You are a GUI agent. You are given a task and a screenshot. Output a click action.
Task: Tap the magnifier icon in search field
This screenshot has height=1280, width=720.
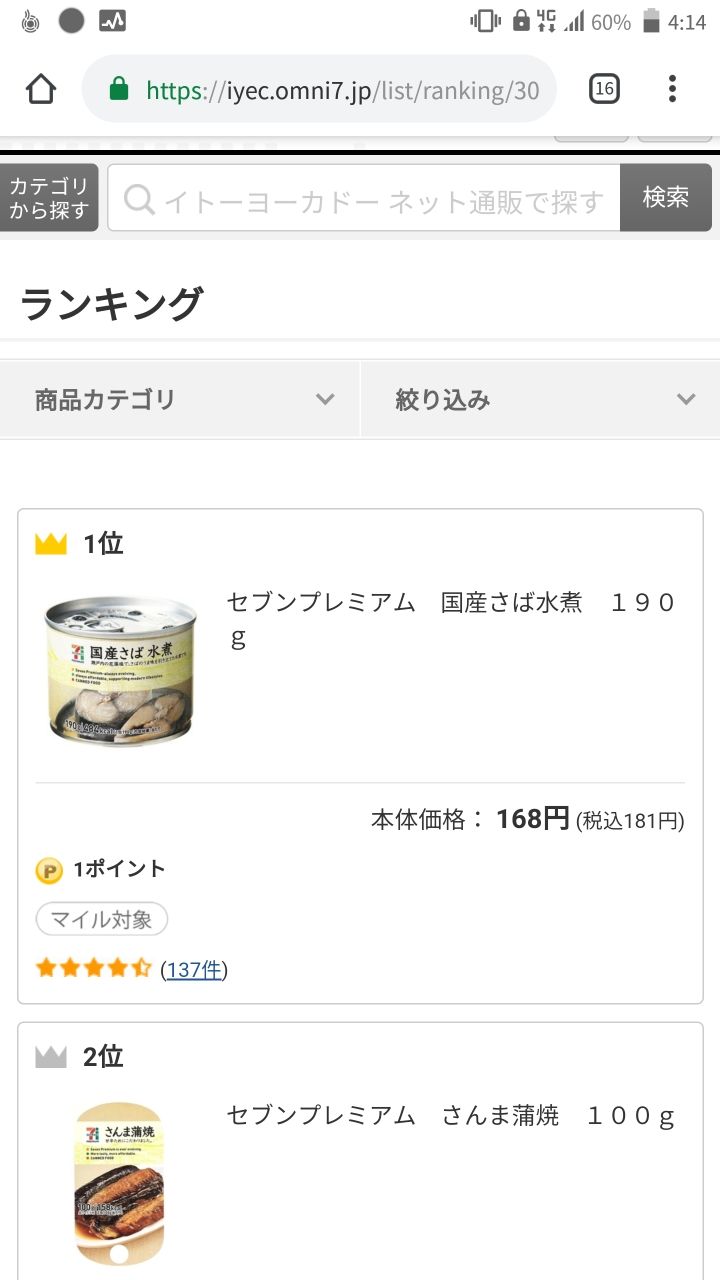(x=139, y=199)
